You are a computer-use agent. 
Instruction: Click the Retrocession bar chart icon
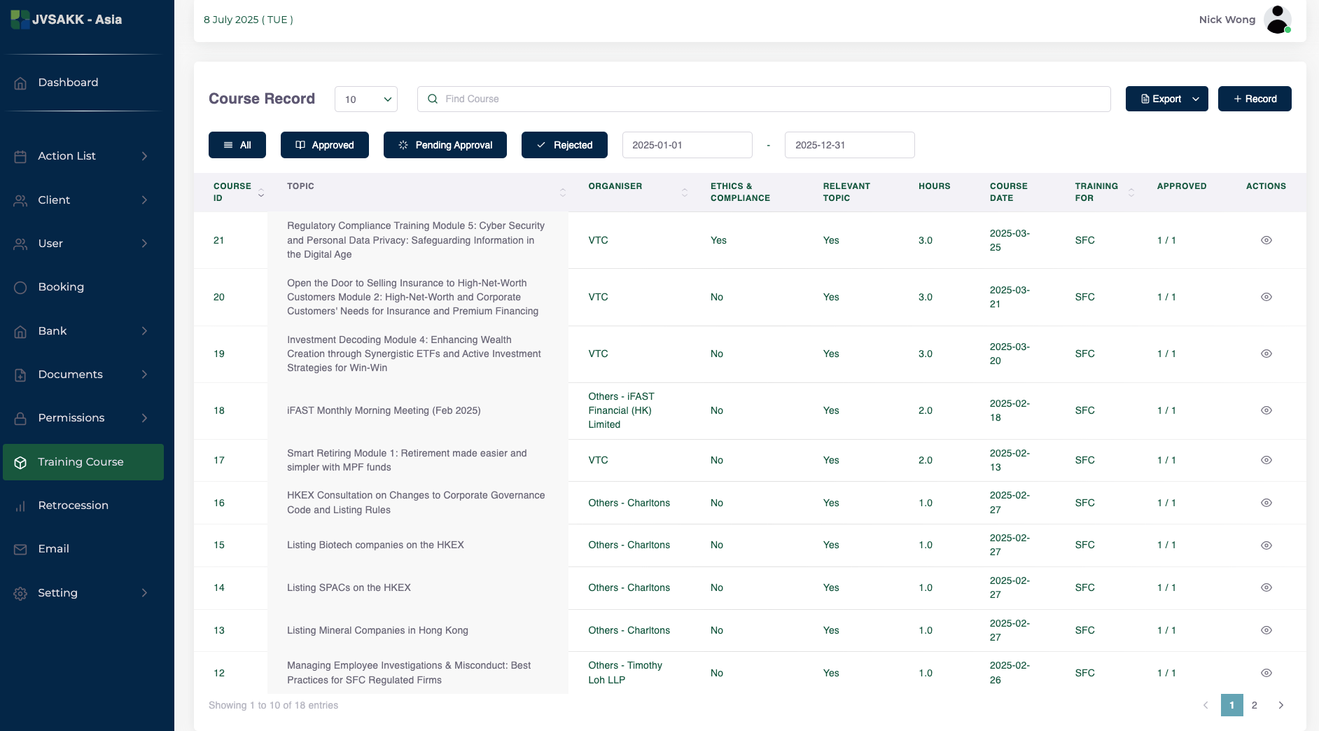(x=20, y=506)
